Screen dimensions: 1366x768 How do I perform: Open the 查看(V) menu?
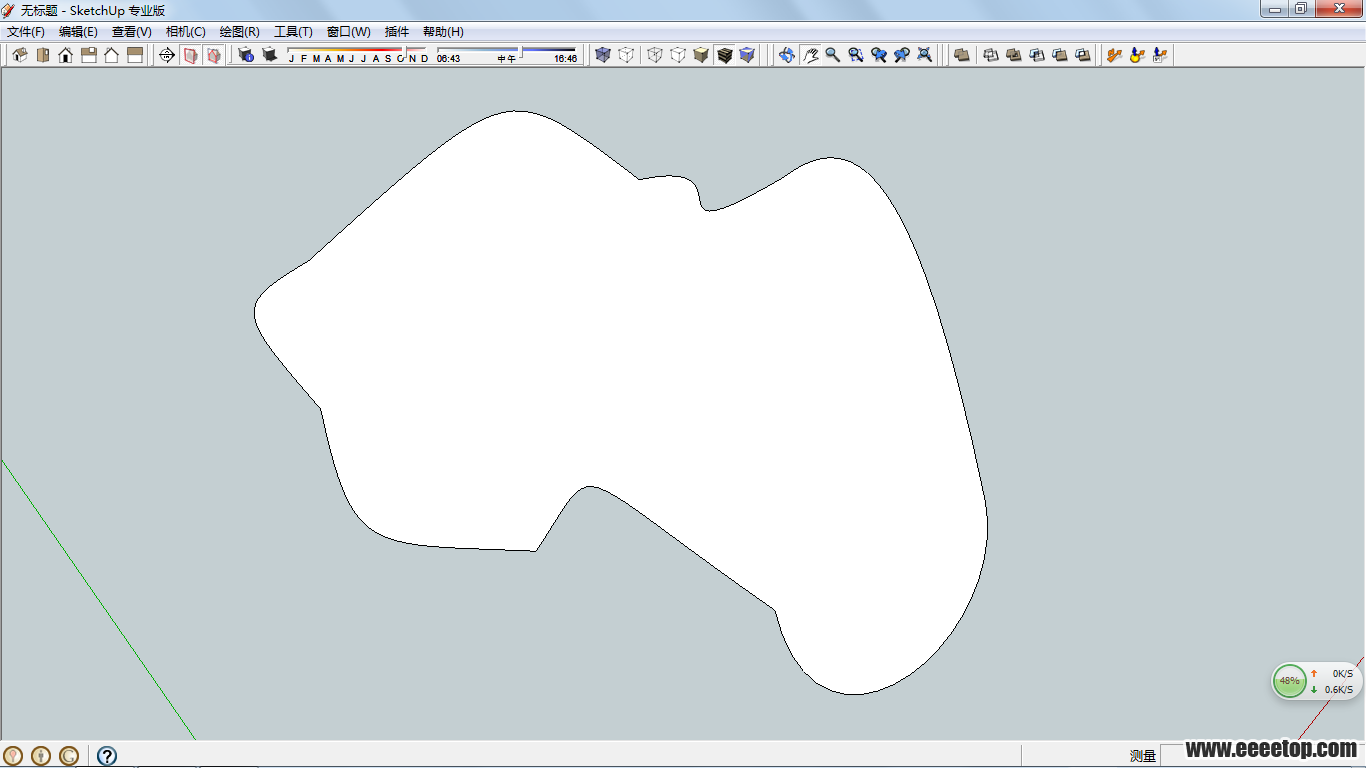(132, 32)
